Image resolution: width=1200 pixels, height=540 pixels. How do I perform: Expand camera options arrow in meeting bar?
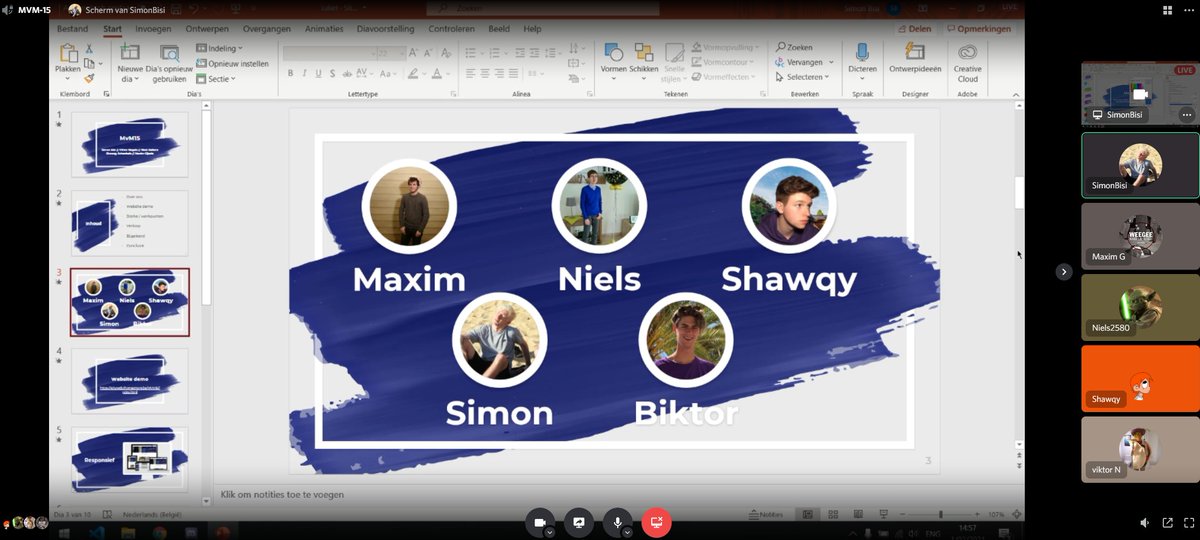549,533
